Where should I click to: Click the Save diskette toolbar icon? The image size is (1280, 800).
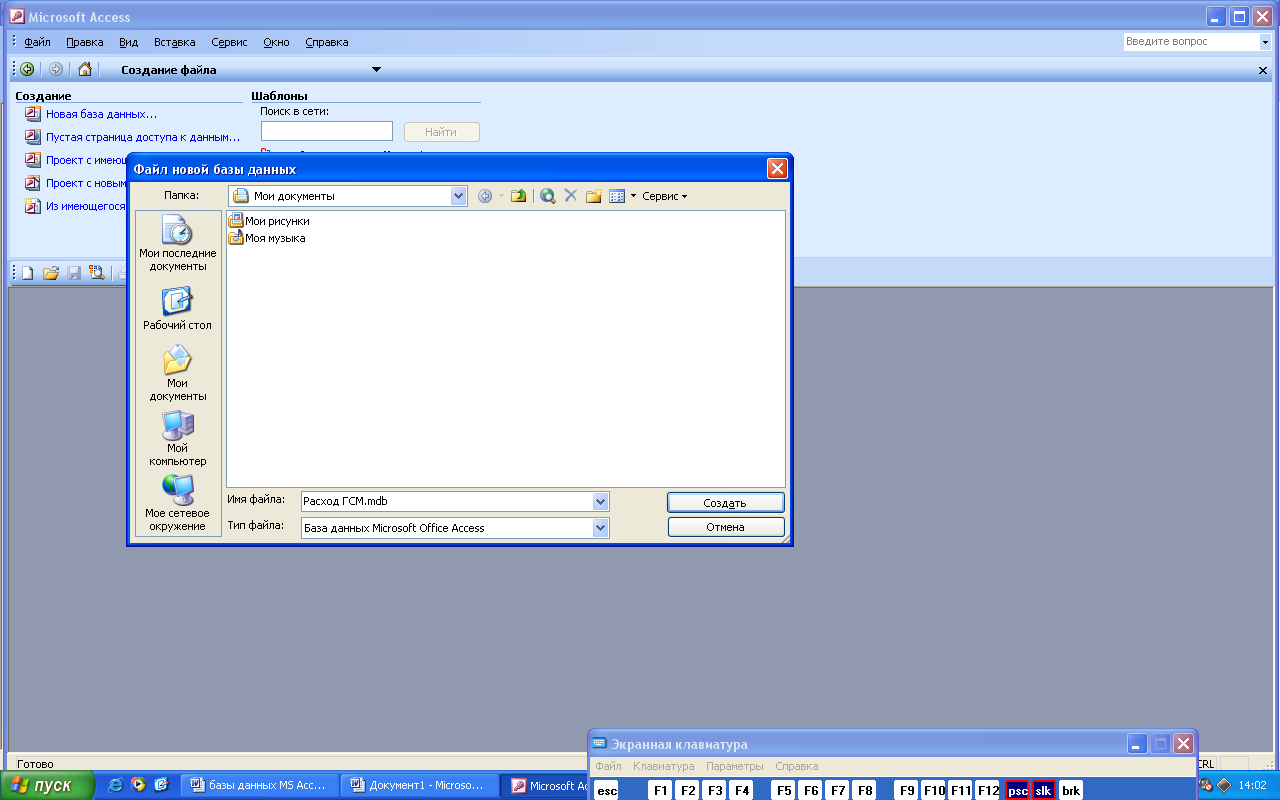[x=74, y=272]
